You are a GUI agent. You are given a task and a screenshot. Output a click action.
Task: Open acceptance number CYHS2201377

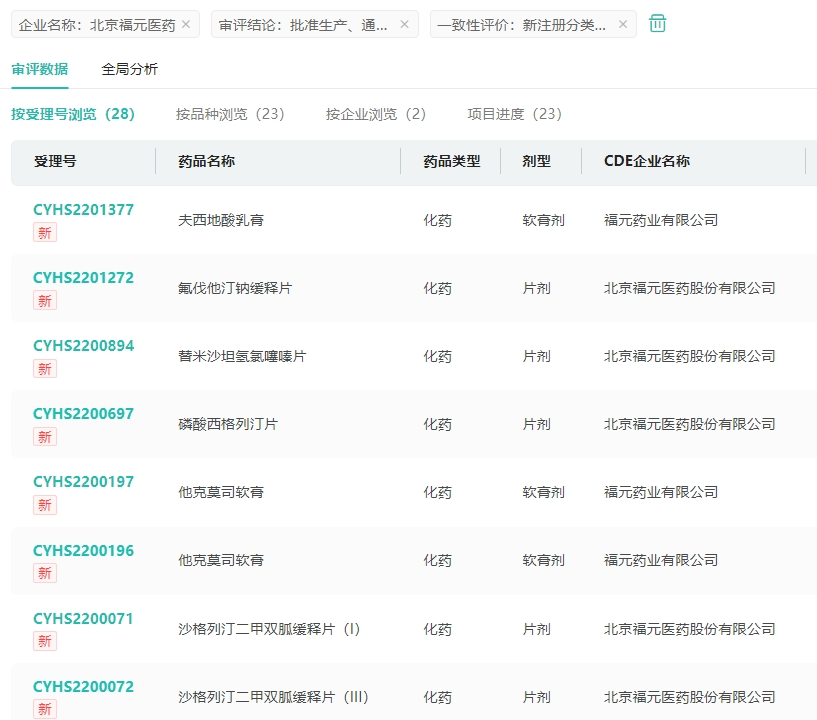tap(83, 209)
